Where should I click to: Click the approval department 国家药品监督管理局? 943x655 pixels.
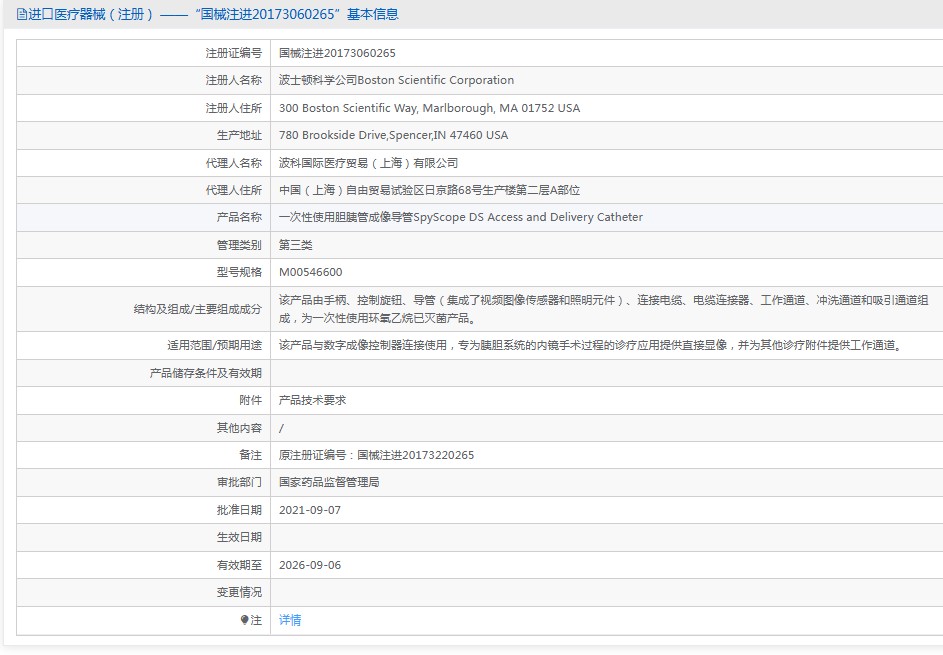point(329,482)
